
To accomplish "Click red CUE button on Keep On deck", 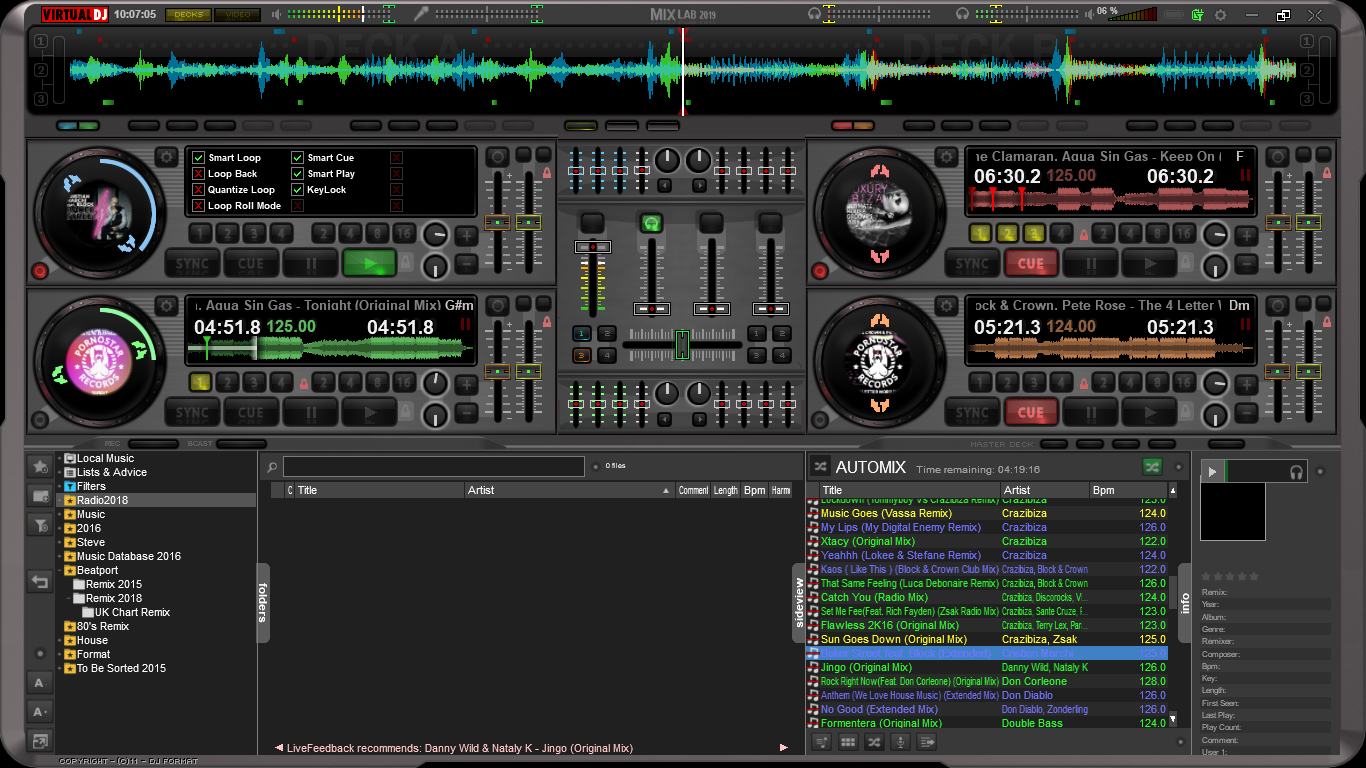I will tap(1031, 264).
